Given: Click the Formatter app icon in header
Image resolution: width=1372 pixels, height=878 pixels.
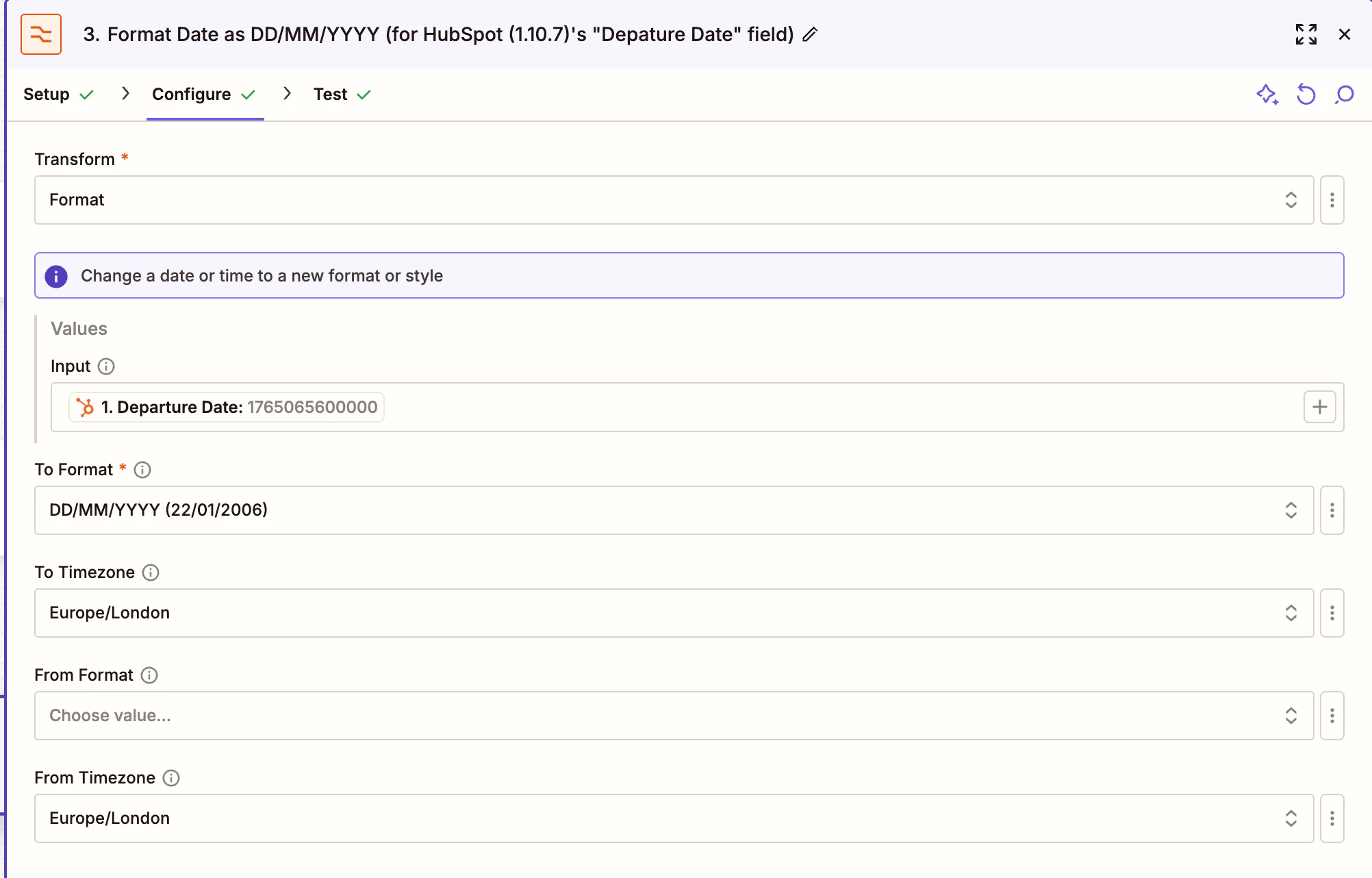Looking at the screenshot, I should (x=41, y=34).
